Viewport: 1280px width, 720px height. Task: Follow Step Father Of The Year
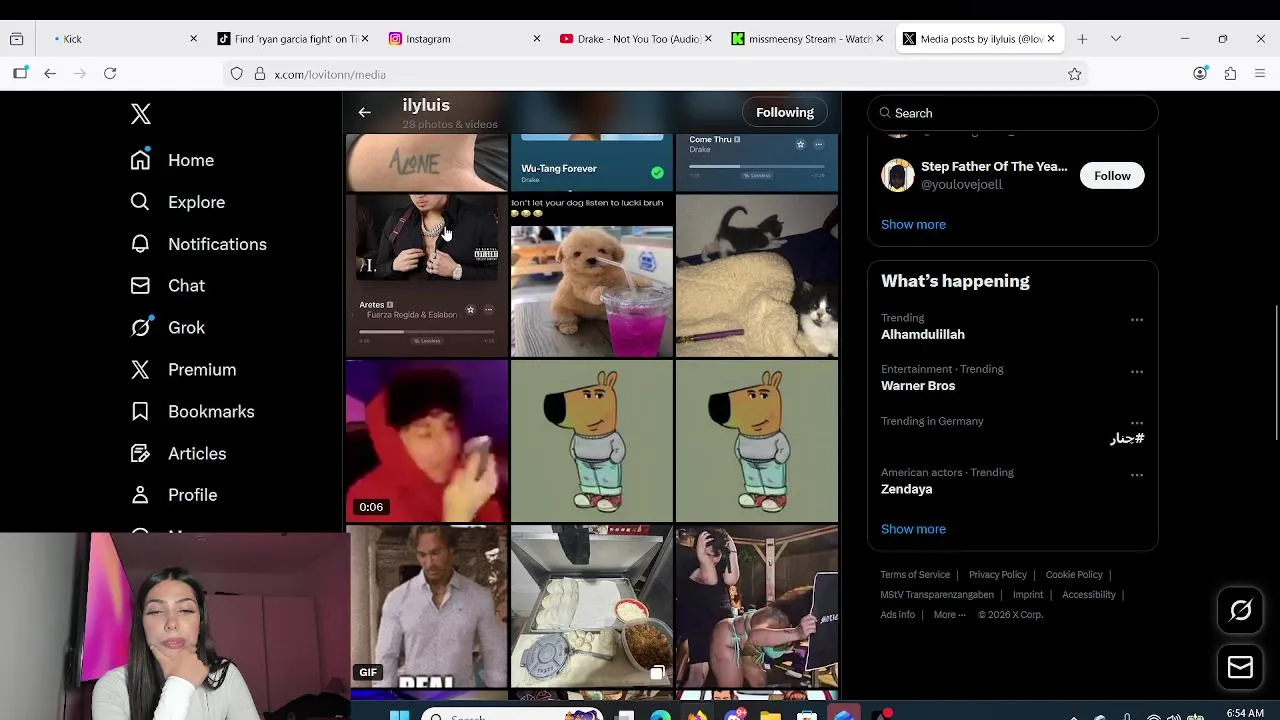(1112, 176)
